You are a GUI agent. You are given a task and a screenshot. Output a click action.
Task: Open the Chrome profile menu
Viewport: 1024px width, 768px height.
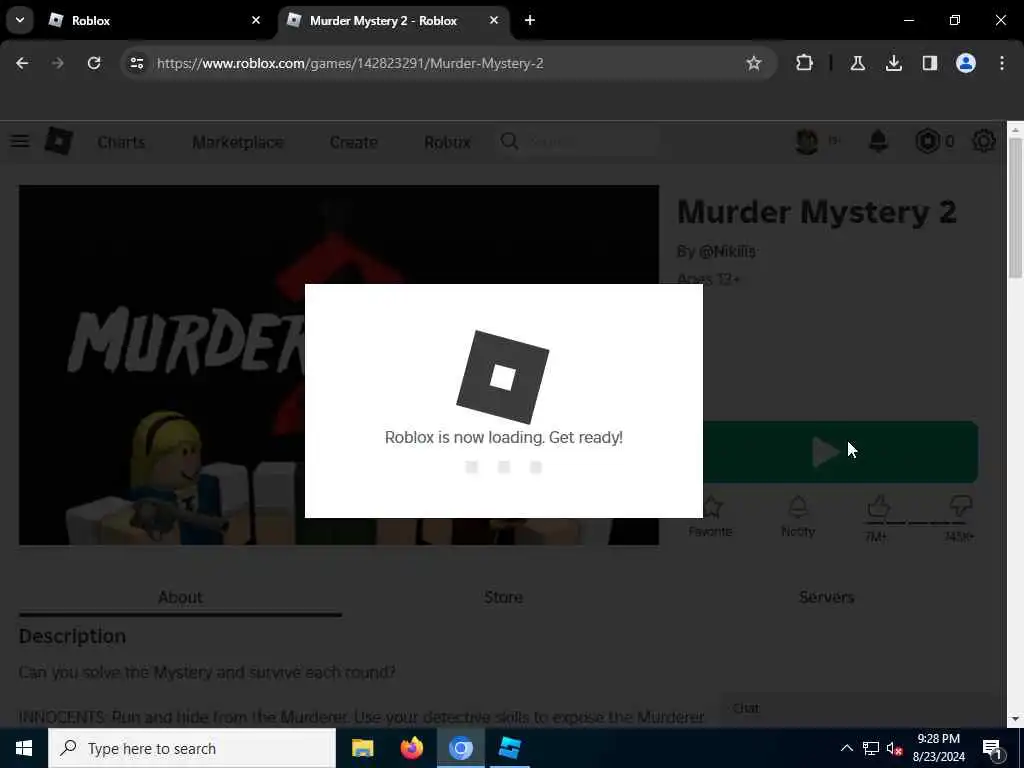965,63
